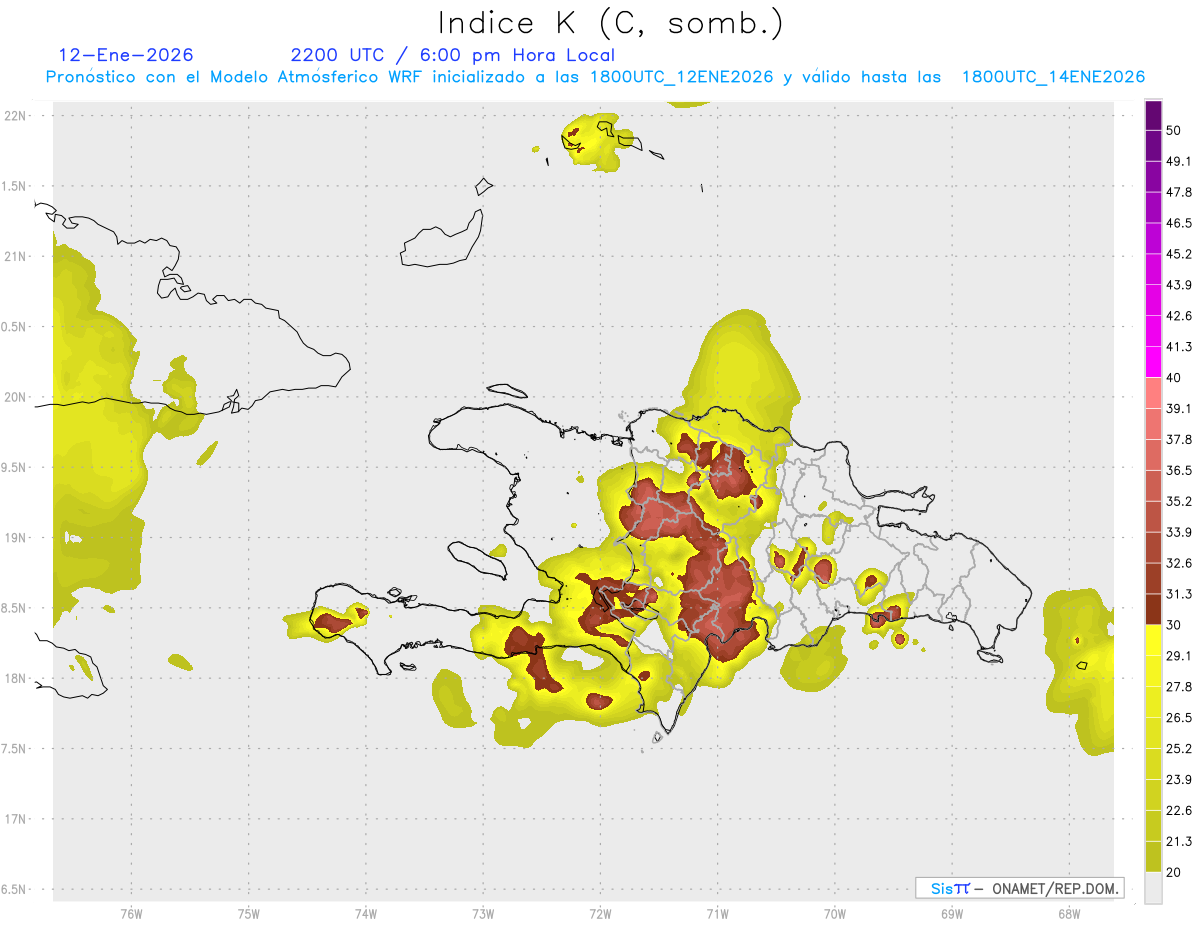Click the "19N" latitude axis label
Screen dimensions: 1200x927
(x=15, y=537)
